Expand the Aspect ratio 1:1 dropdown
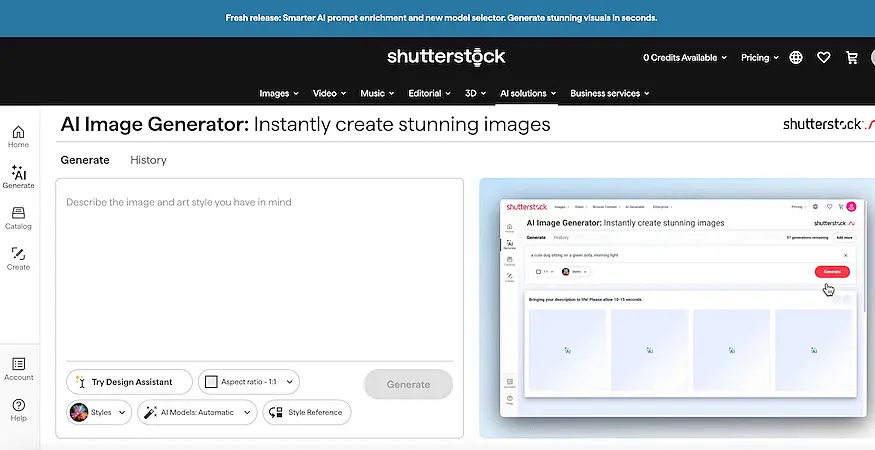Screen dimensions: 875x450 249,382
